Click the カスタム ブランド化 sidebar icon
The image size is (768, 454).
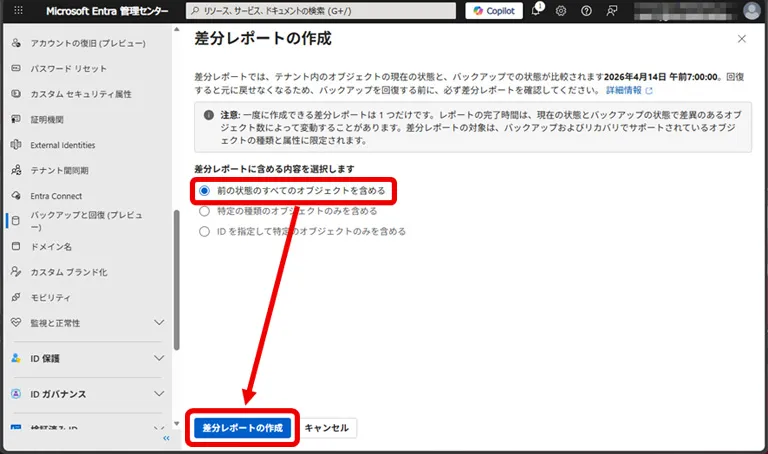click(16, 272)
